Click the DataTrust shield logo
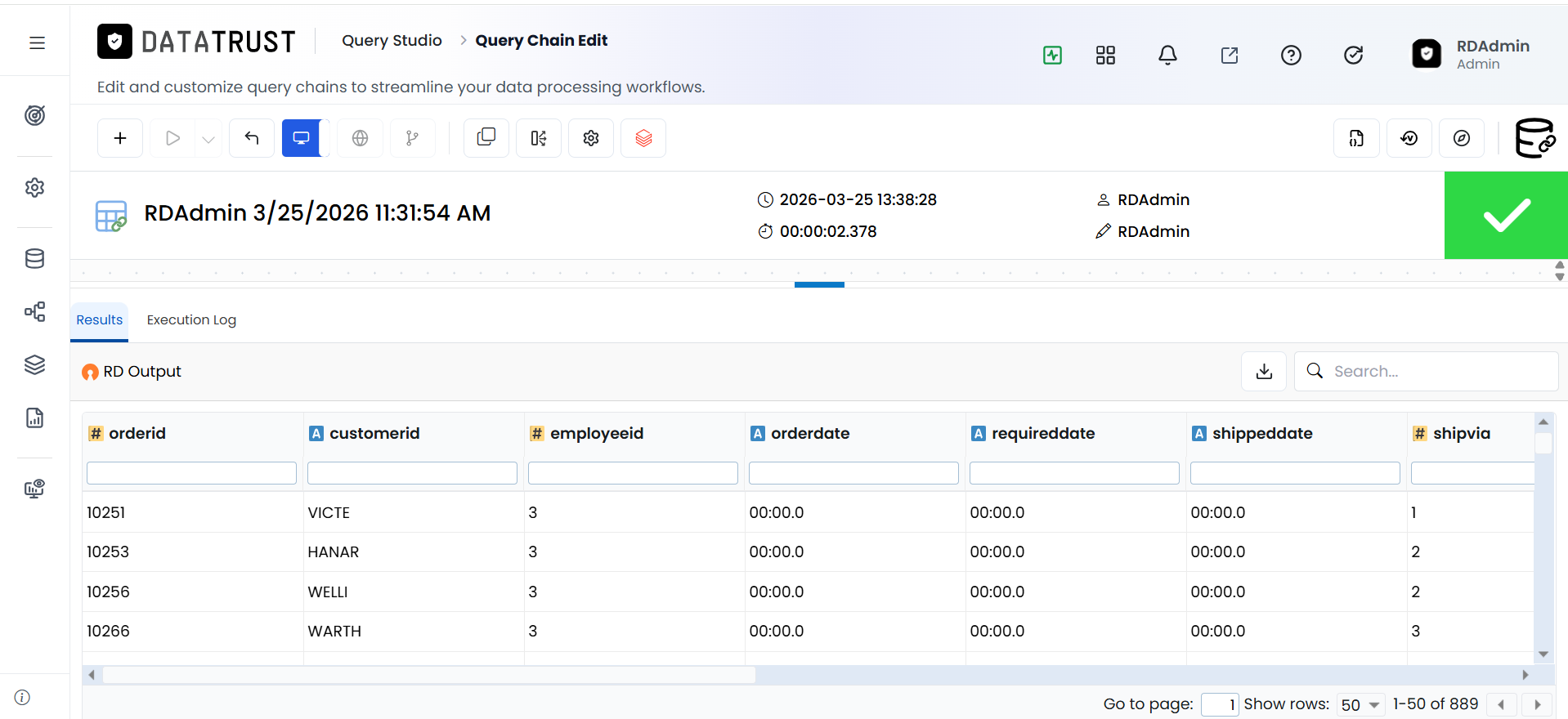Screen dimensions: 1568x719 pyautogui.click(x=114, y=41)
